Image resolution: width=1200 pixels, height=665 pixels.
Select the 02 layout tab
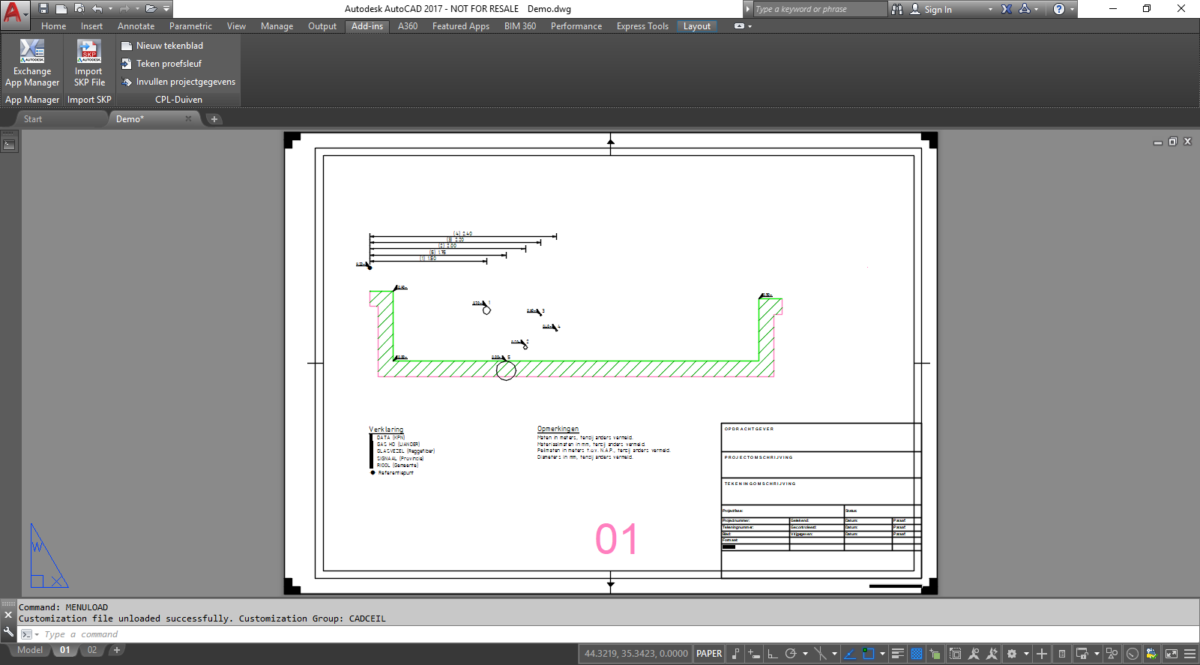pos(92,650)
